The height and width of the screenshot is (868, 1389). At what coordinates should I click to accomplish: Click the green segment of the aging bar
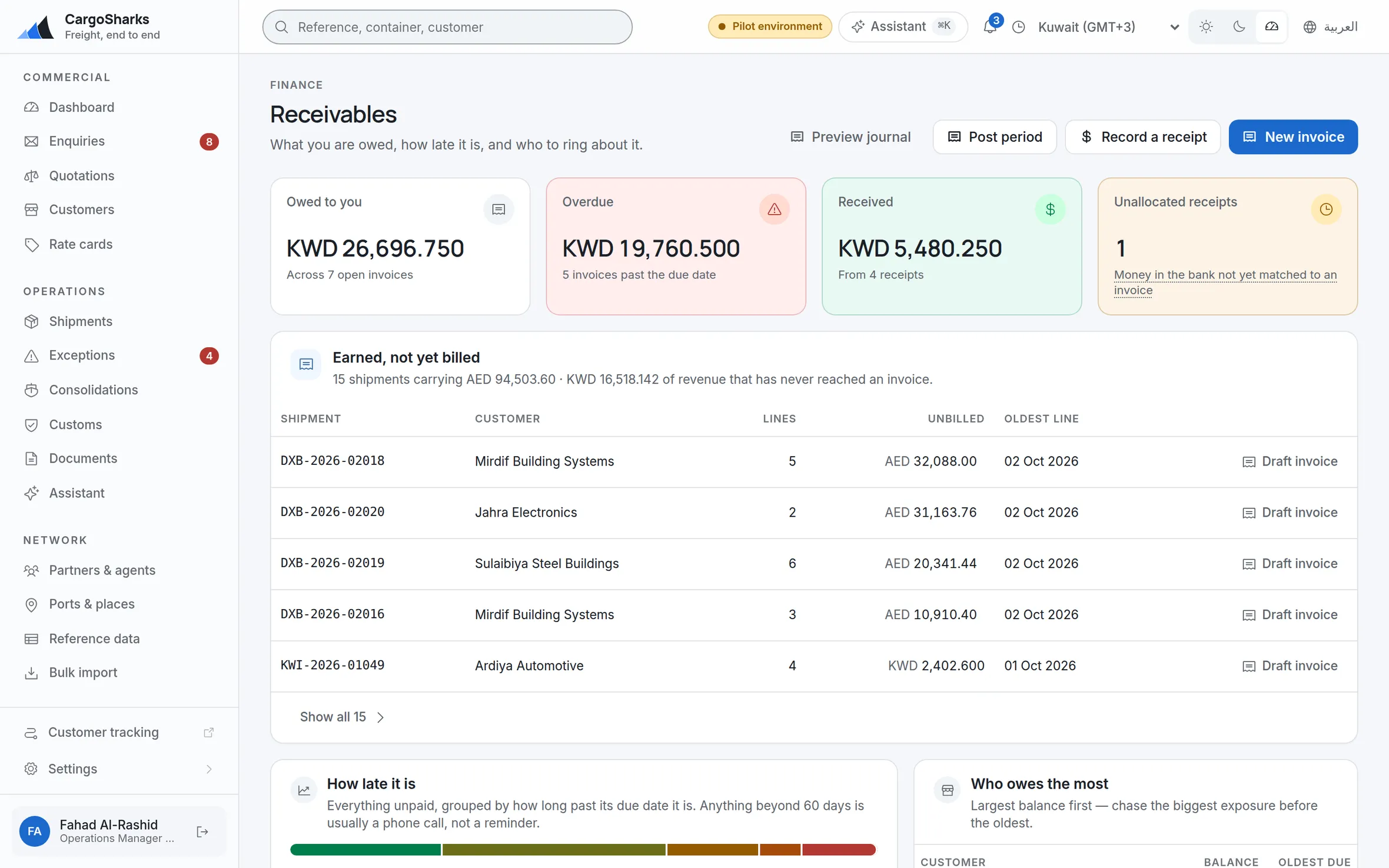tap(365, 849)
